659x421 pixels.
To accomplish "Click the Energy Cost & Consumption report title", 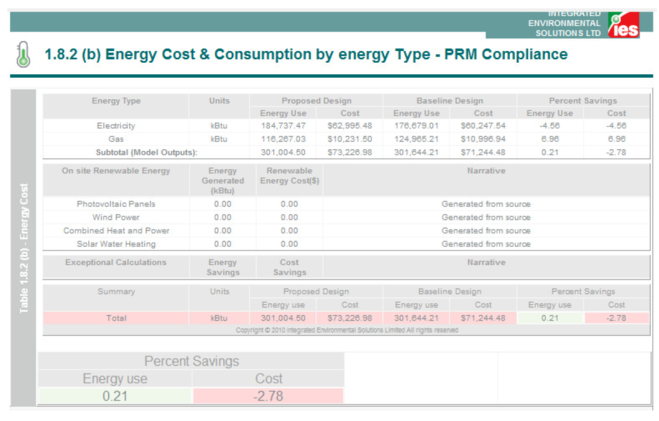I will pyautogui.click(x=305, y=54).
